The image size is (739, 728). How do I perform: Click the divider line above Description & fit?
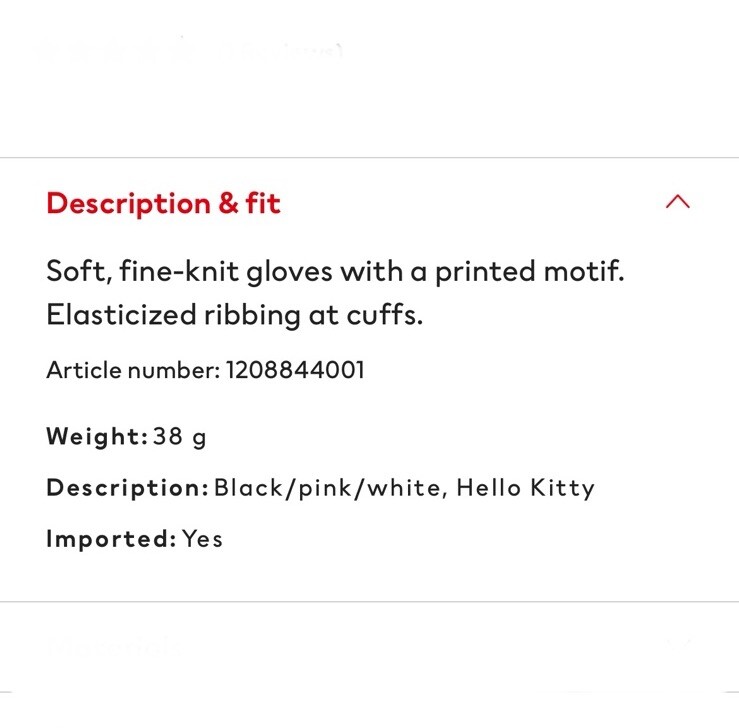[x=369, y=157]
